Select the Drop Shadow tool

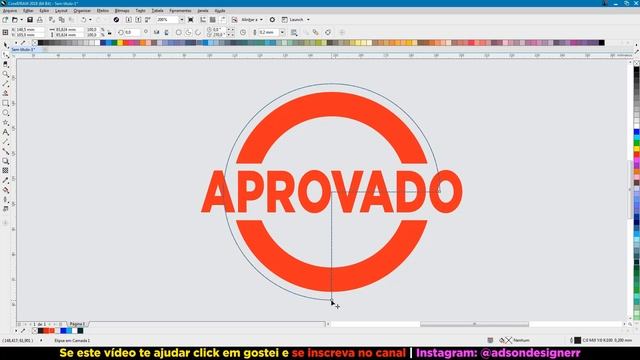coord(6,161)
